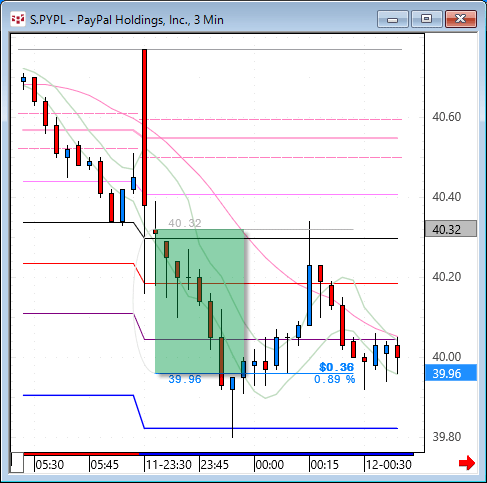The height and width of the screenshot is (483, 487).
Task: Click the 11-23:30 session time marker
Action: [169, 465]
